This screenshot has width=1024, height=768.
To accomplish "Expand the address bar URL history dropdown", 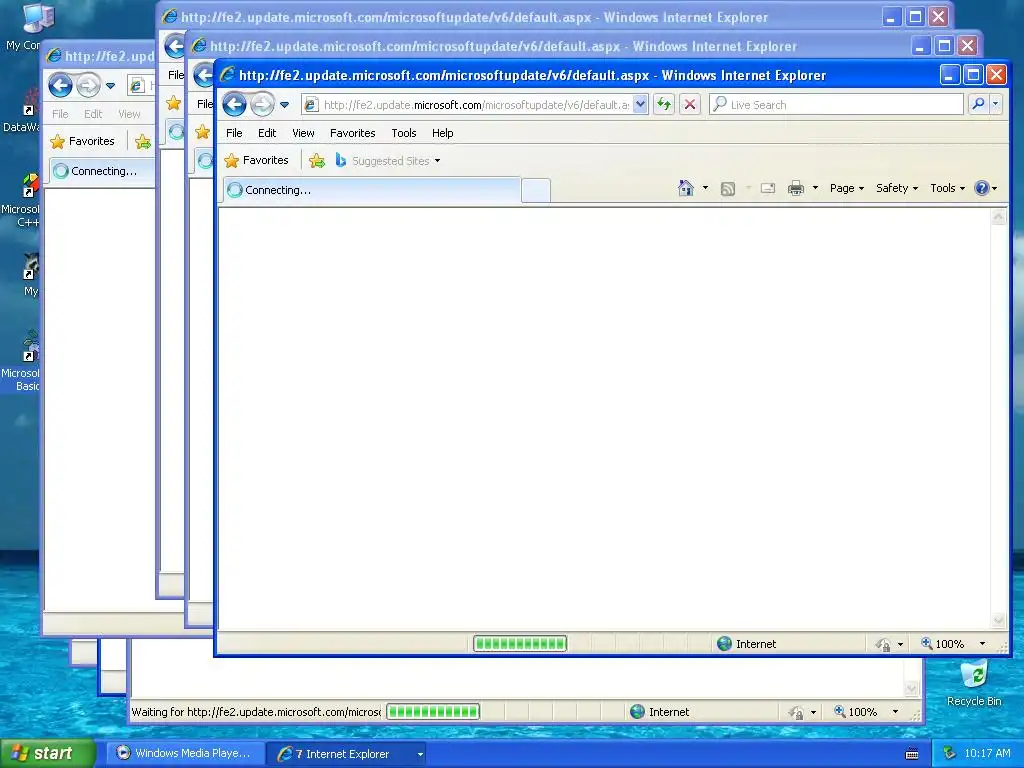I will (x=641, y=104).
